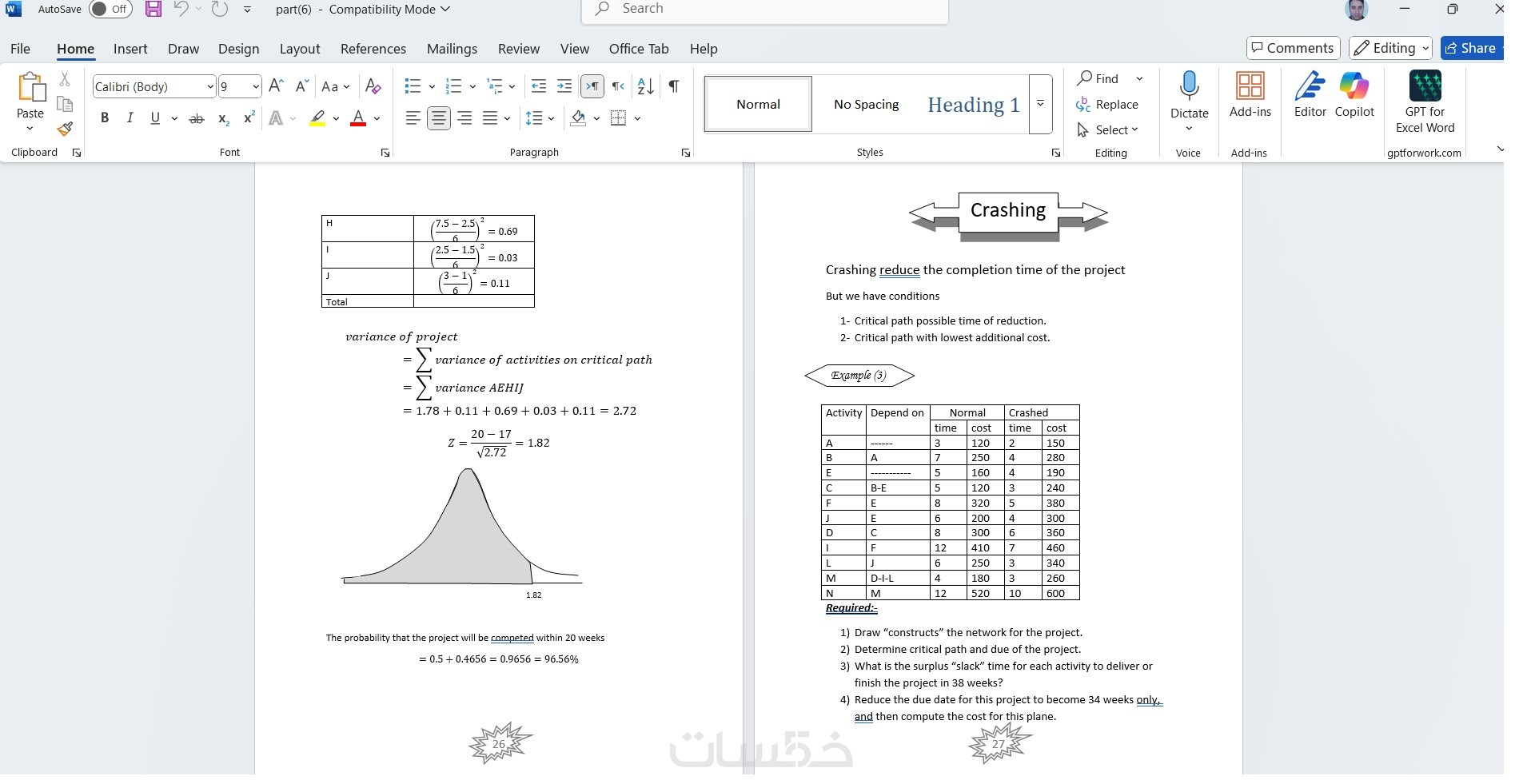The width and height of the screenshot is (1523, 784).
Task: Decrease font size with shrink icon
Action: coord(302,86)
